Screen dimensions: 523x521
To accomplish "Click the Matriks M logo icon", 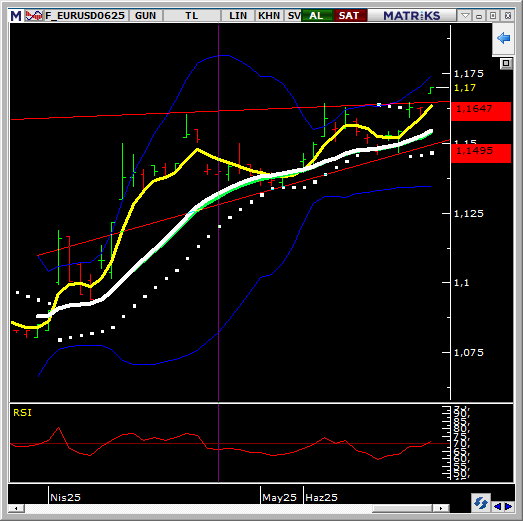I will 16,16.
